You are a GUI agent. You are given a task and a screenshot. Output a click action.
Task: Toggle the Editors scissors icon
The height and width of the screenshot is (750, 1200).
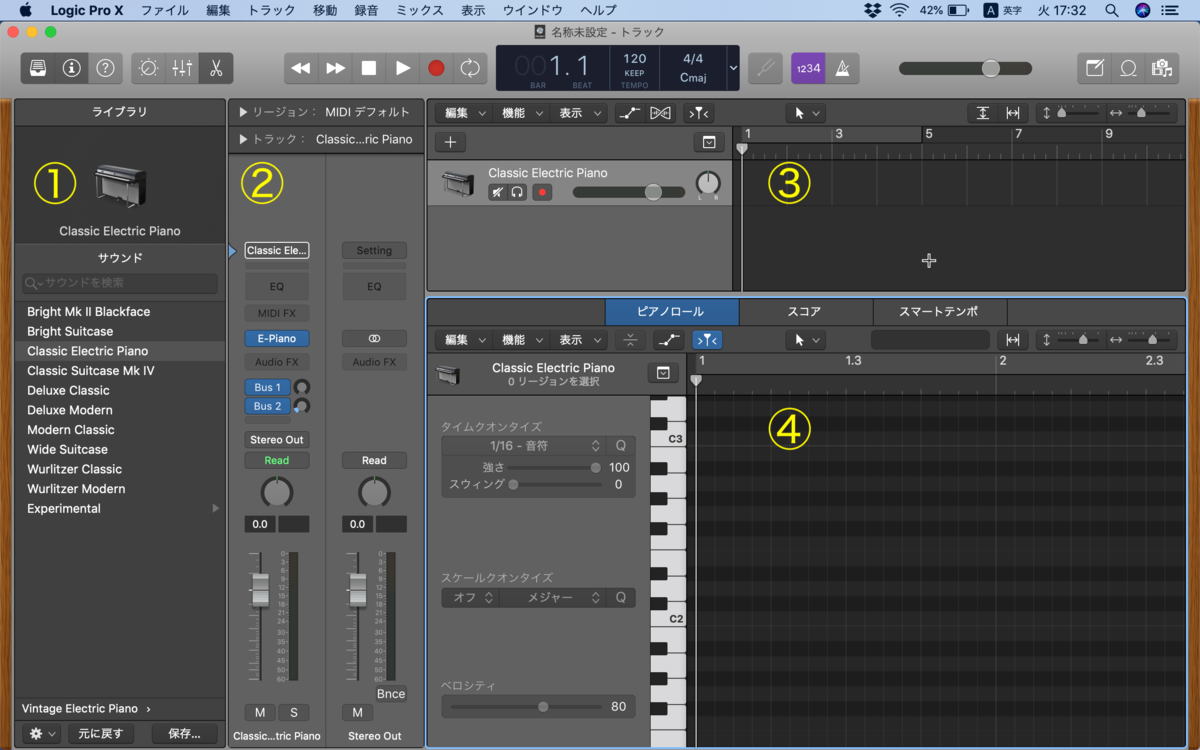click(216, 68)
